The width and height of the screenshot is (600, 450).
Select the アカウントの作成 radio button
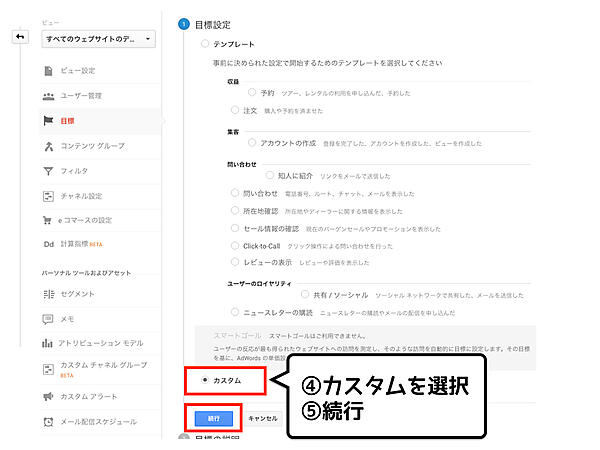(x=252, y=143)
